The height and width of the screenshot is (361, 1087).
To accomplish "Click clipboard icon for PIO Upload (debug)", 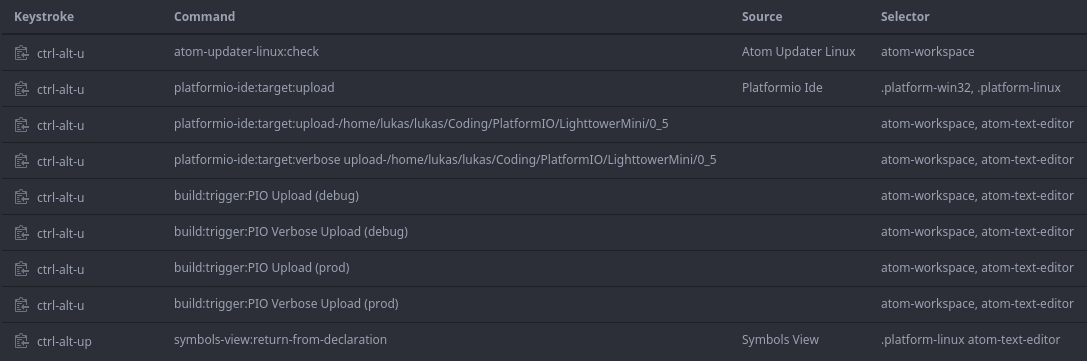I will click(22, 197).
